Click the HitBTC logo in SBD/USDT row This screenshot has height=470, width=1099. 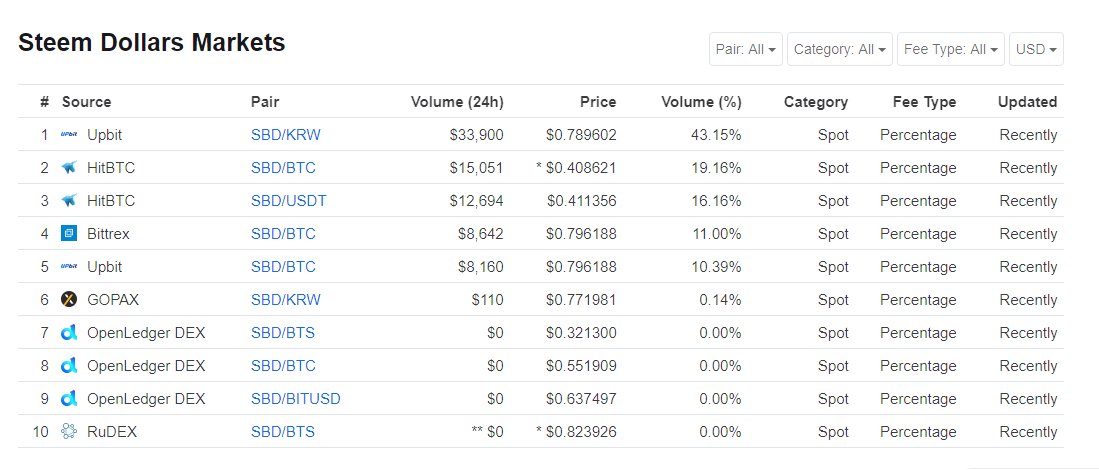click(x=69, y=200)
